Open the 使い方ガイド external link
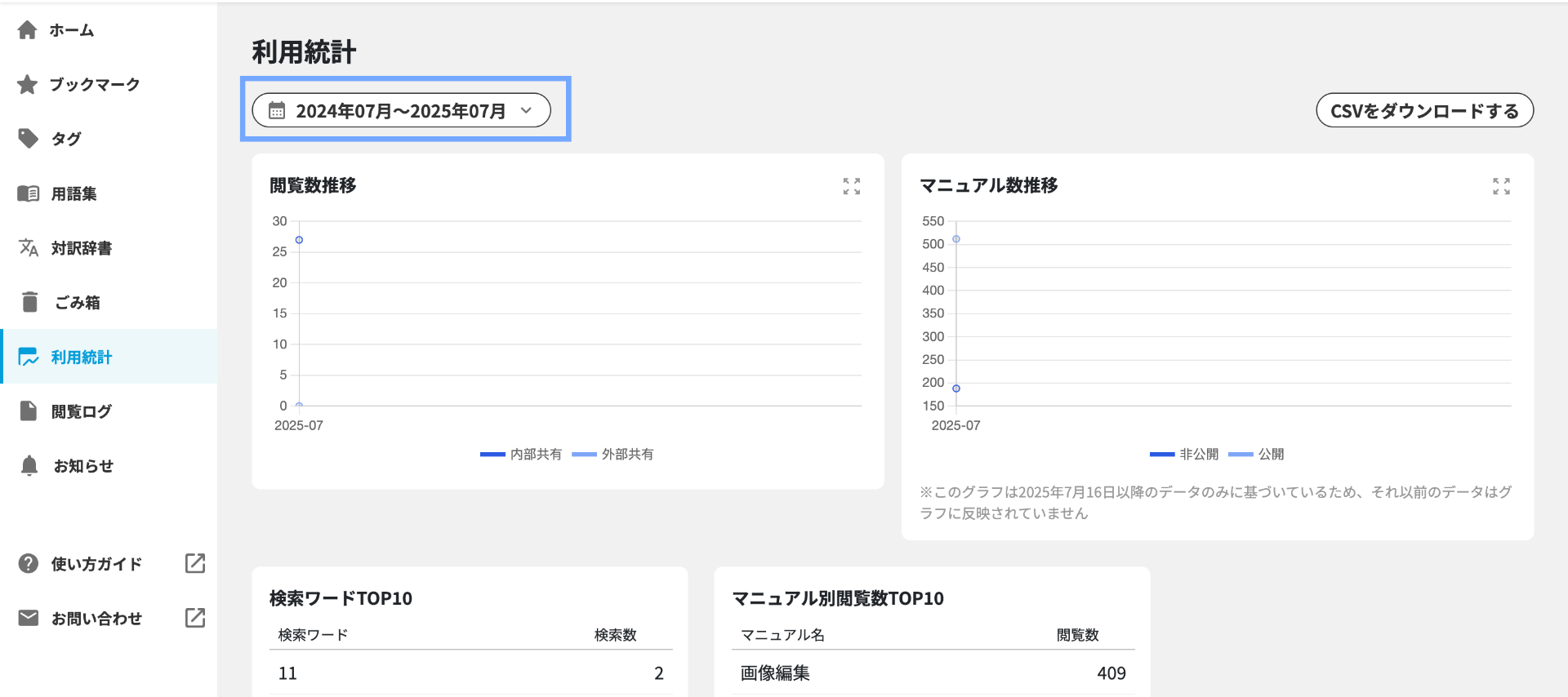1568x697 pixels. [96, 564]
